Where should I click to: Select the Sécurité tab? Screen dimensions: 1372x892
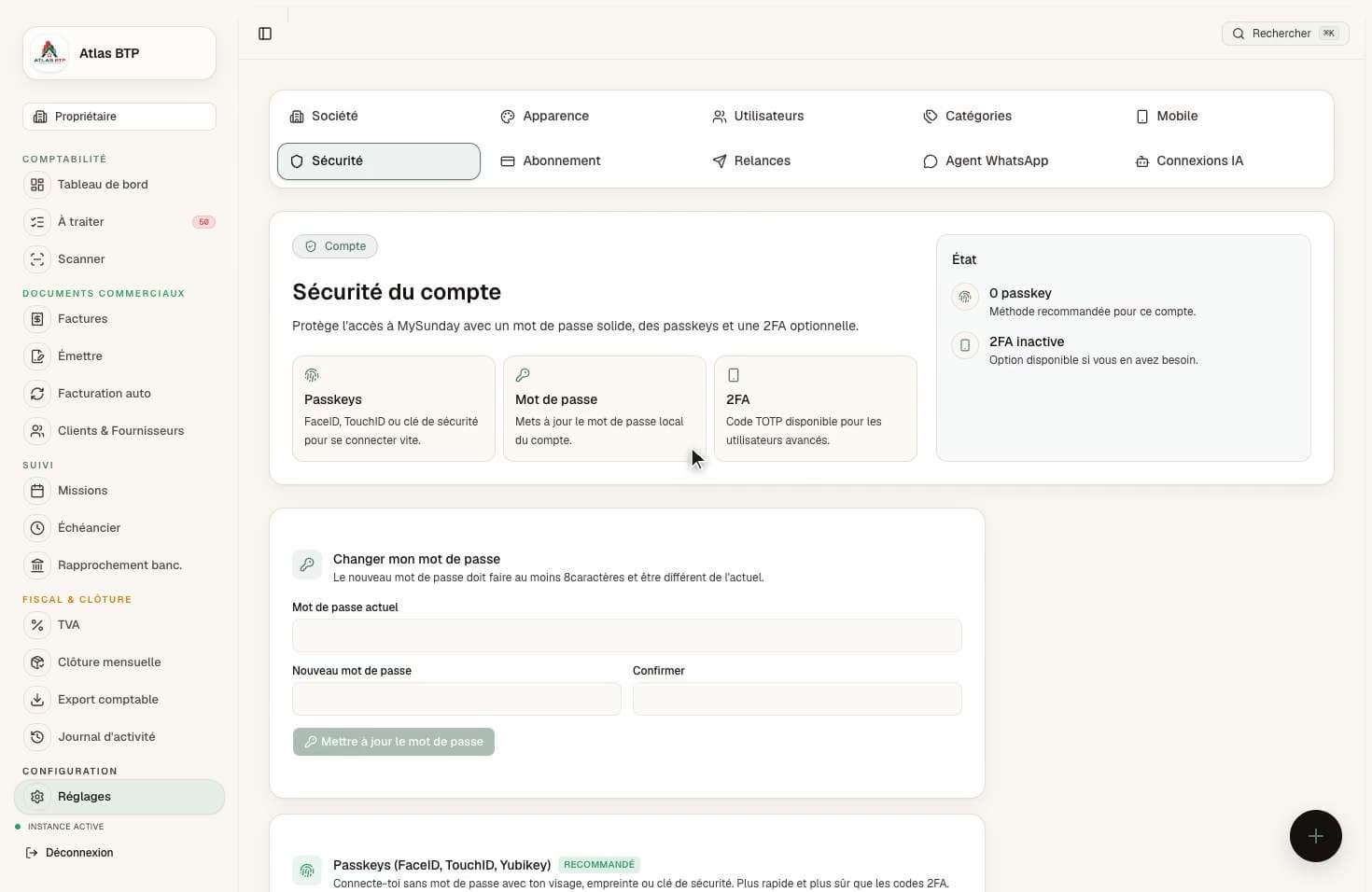coord(379,161)
